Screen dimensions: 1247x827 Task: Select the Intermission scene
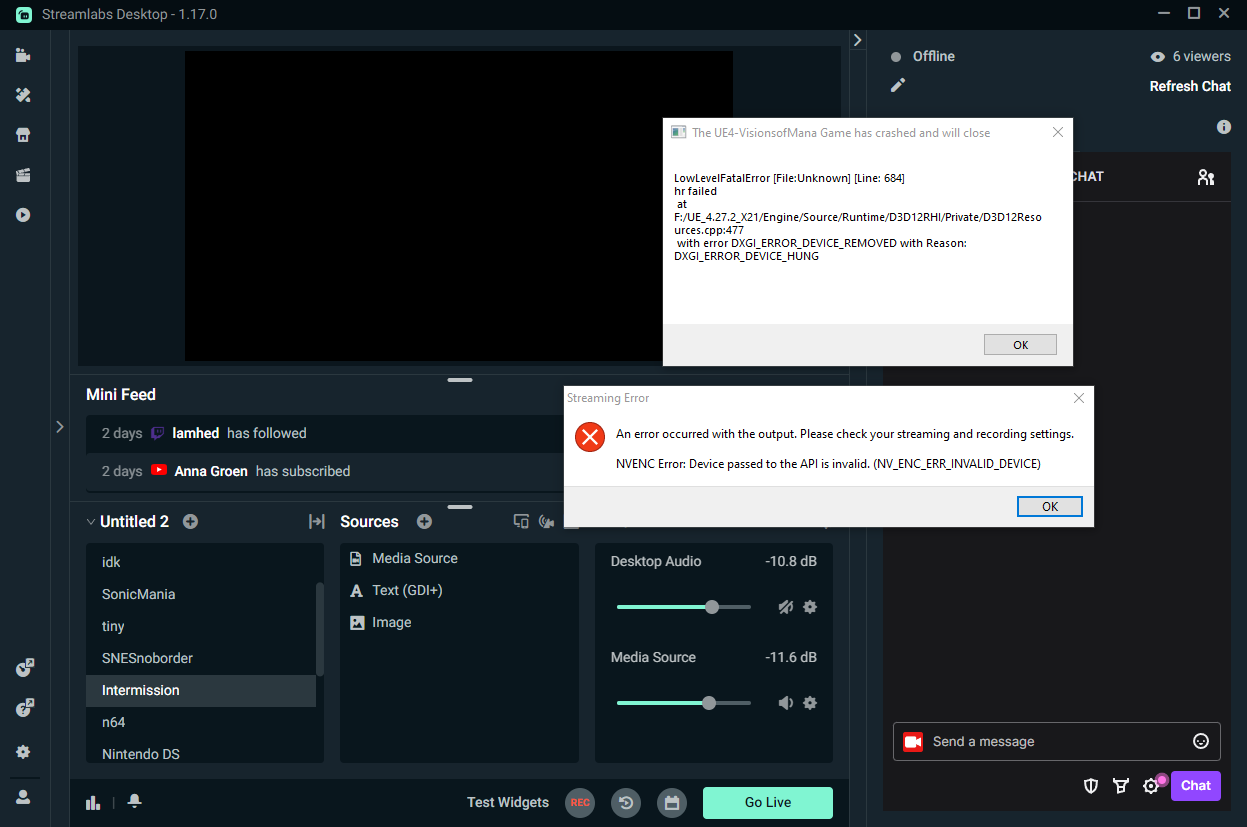(x=201, y=690)
